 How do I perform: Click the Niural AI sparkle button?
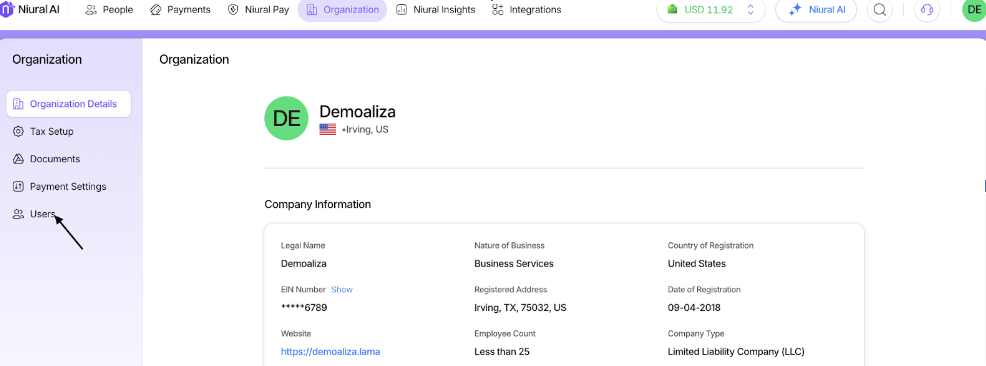tap(816, 9)
